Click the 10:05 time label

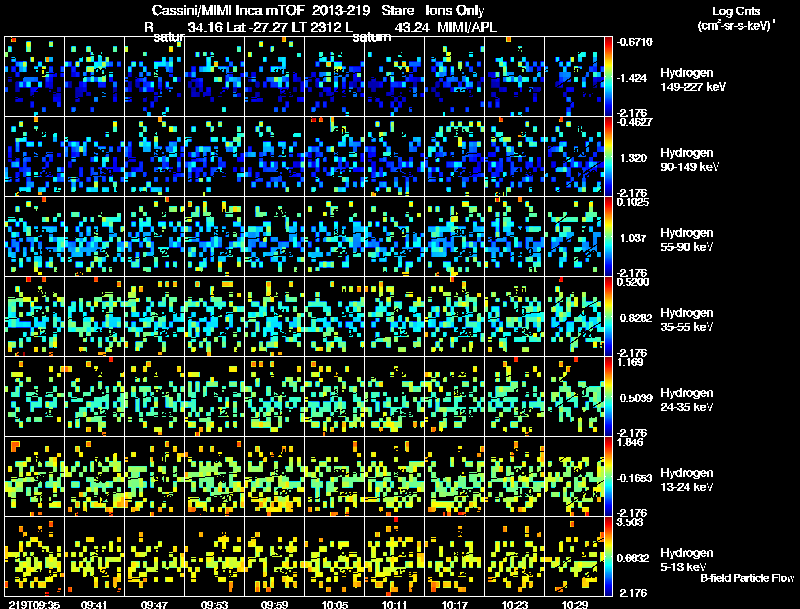[335, 604]
